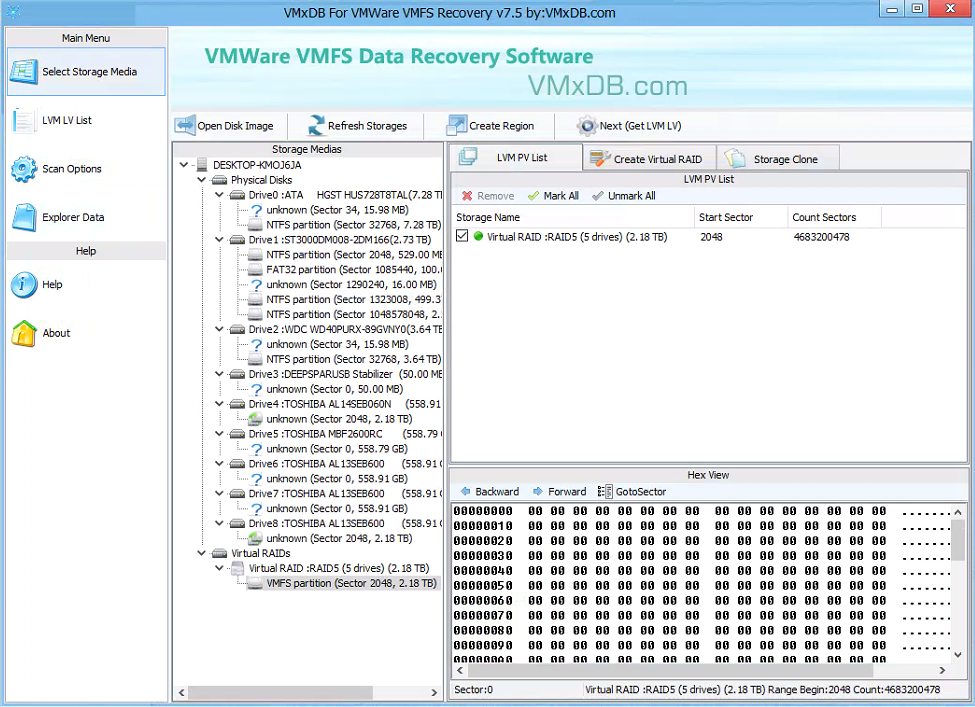Click the Storage Medias scrollbar left arrow
This screenshot has height=707, width=975.
pos(182,692)
